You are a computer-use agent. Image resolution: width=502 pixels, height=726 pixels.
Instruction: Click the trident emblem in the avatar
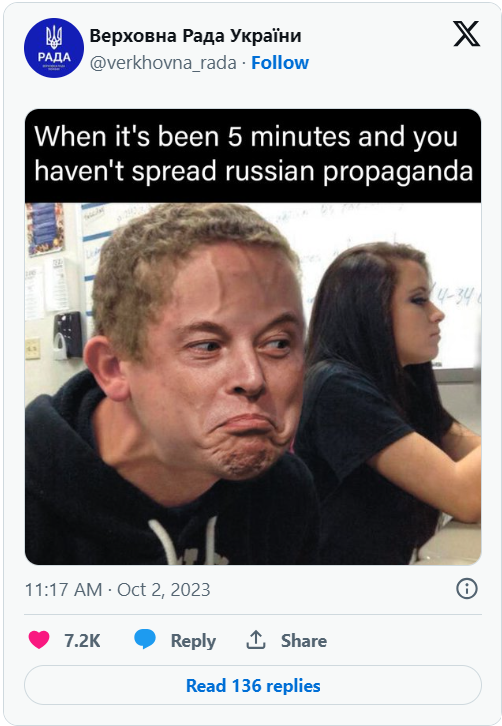pyautogui.click(x=54, y=37)
